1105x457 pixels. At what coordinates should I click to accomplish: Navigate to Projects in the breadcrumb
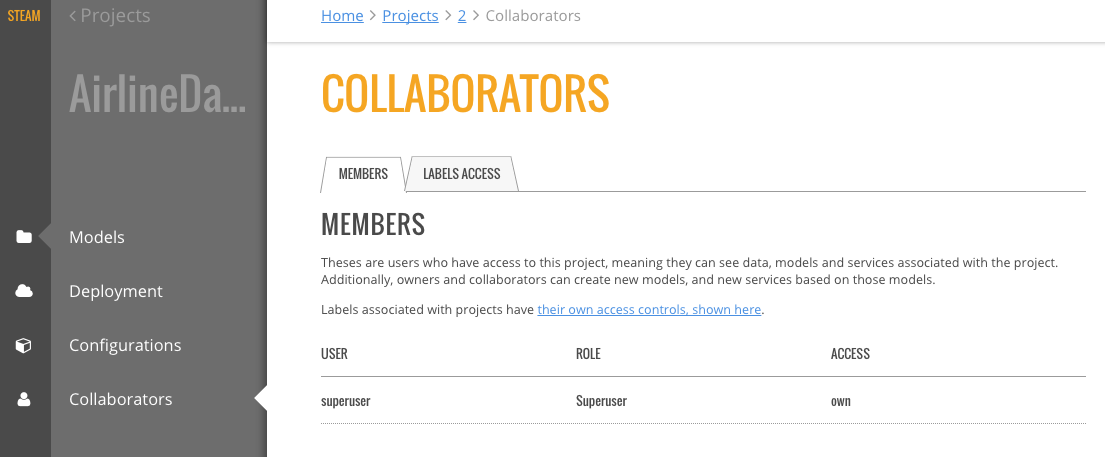coord(410,16)
